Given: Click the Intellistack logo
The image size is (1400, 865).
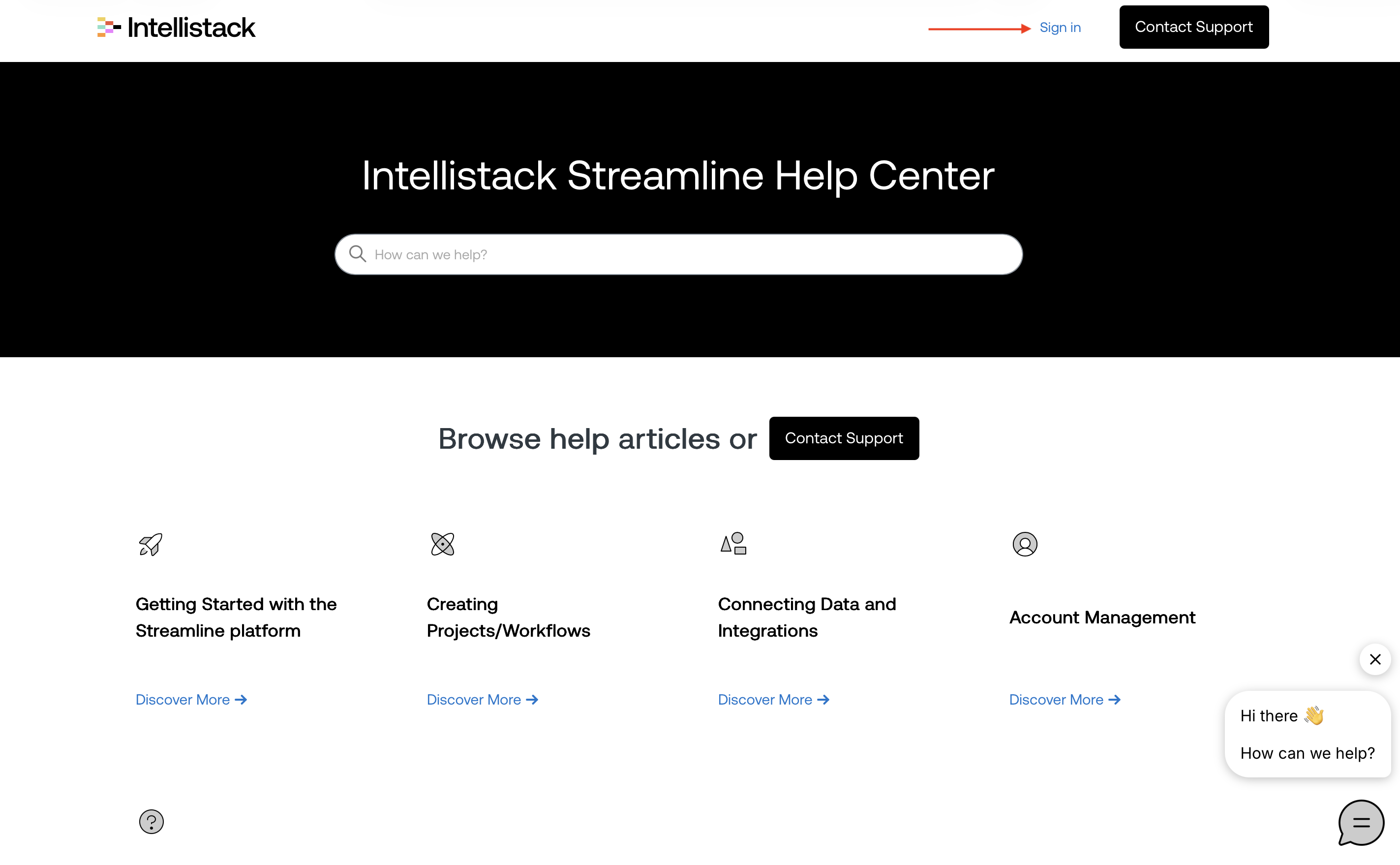Looking at the screenshot, I should coord(176,28).
